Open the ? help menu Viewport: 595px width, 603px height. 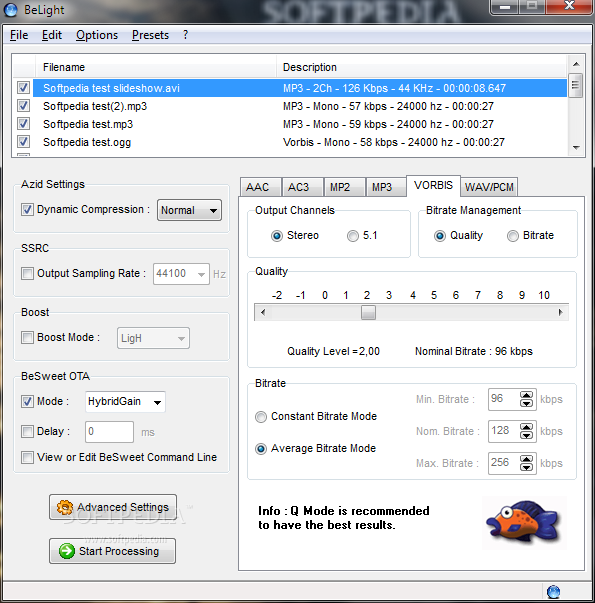(x=185, y=35)
